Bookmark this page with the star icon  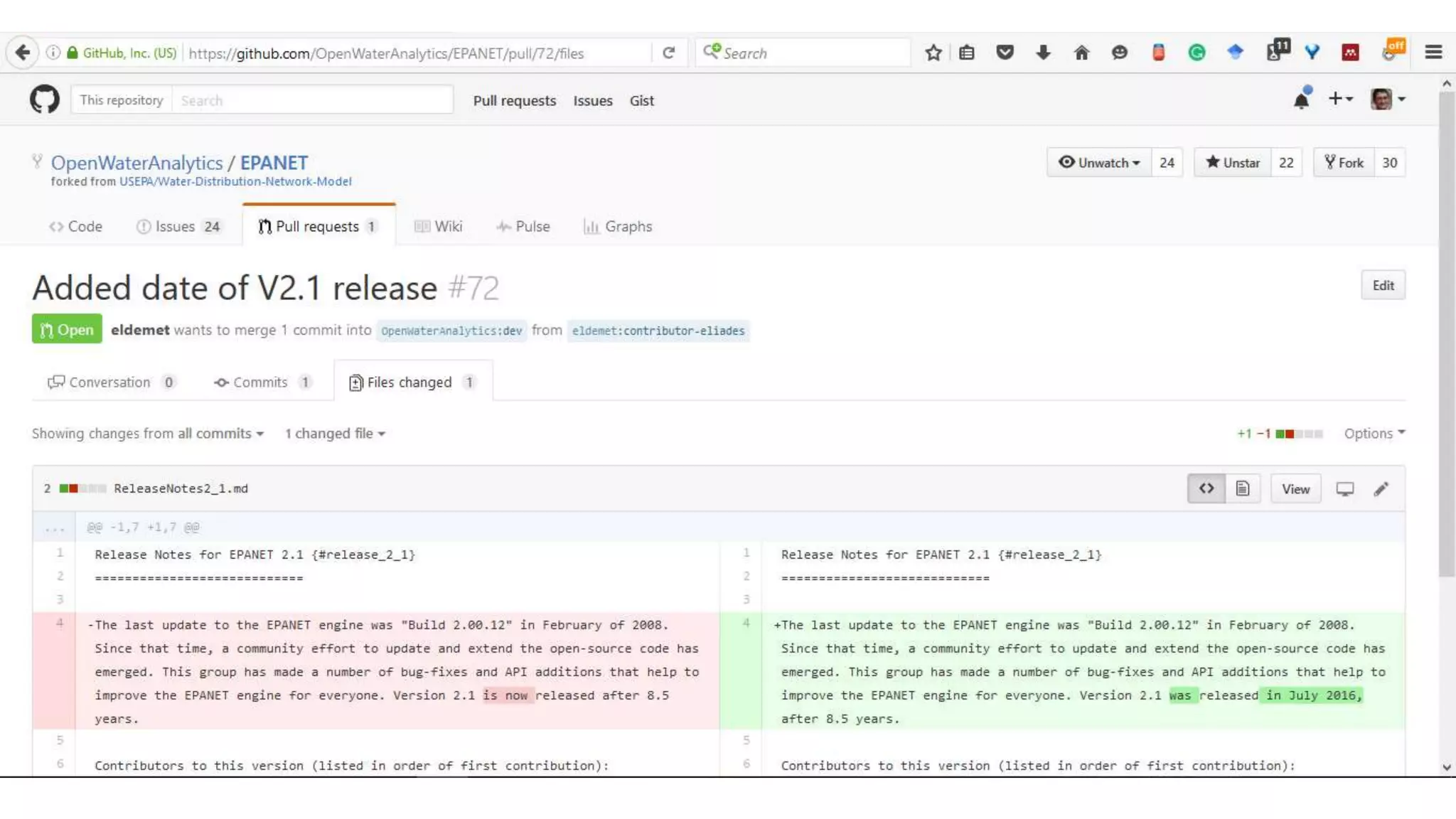(x=933, y=53)
